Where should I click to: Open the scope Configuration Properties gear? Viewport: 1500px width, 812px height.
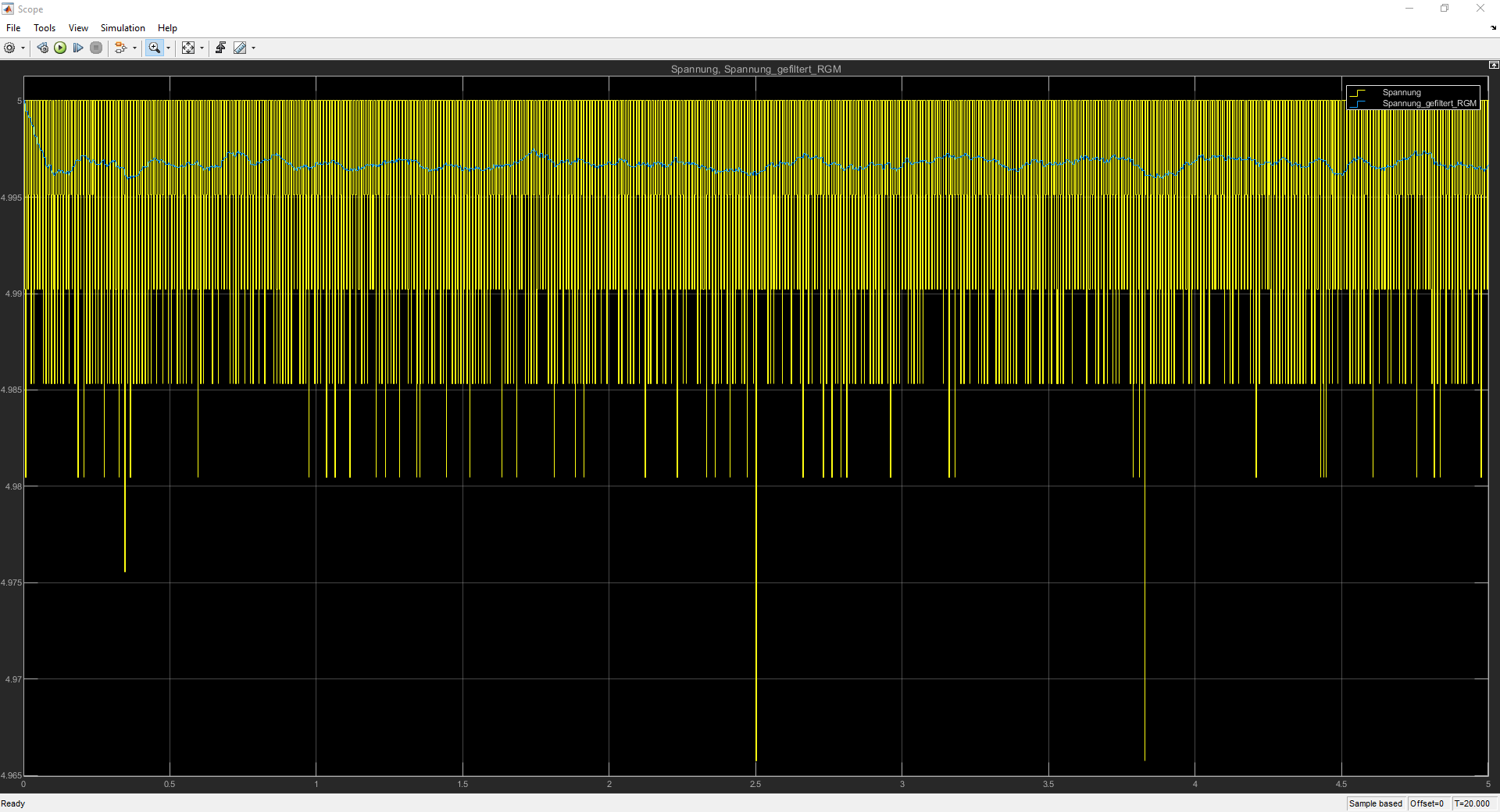point(9,48)
